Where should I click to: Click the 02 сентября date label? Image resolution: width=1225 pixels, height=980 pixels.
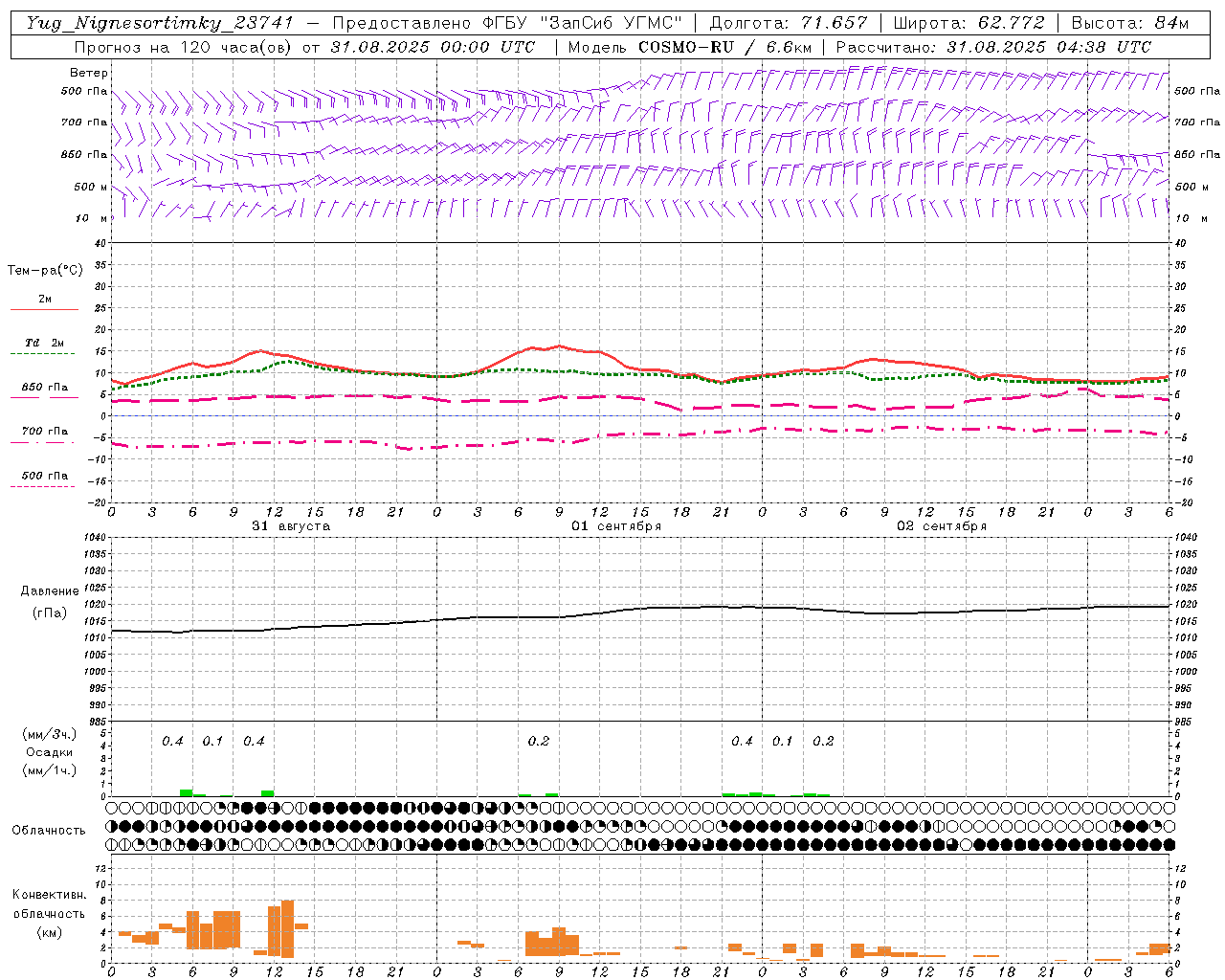pos(942,526)
